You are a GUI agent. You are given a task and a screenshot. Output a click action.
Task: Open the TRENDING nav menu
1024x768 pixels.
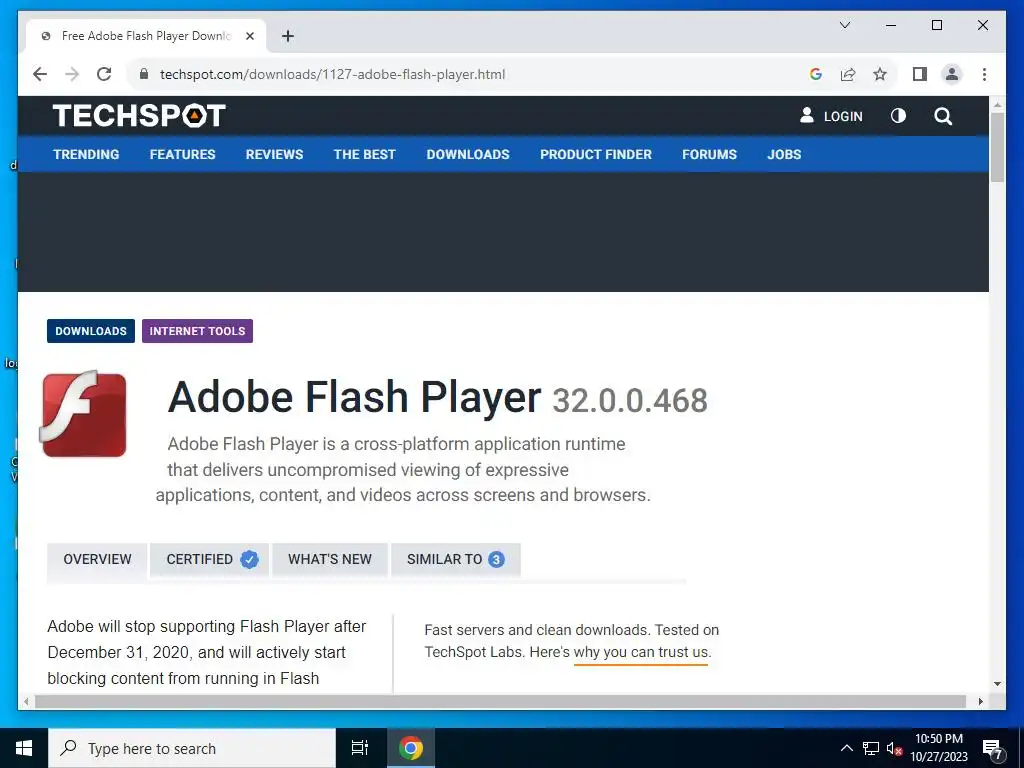[86, 154]
